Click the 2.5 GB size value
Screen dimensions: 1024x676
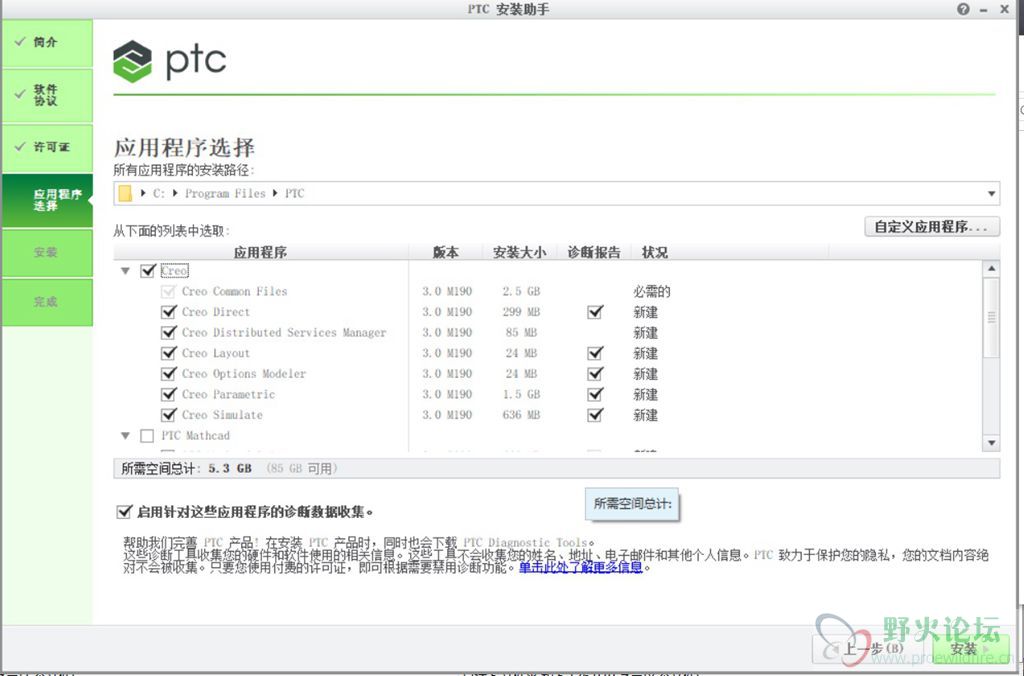(x=521, y=291)
